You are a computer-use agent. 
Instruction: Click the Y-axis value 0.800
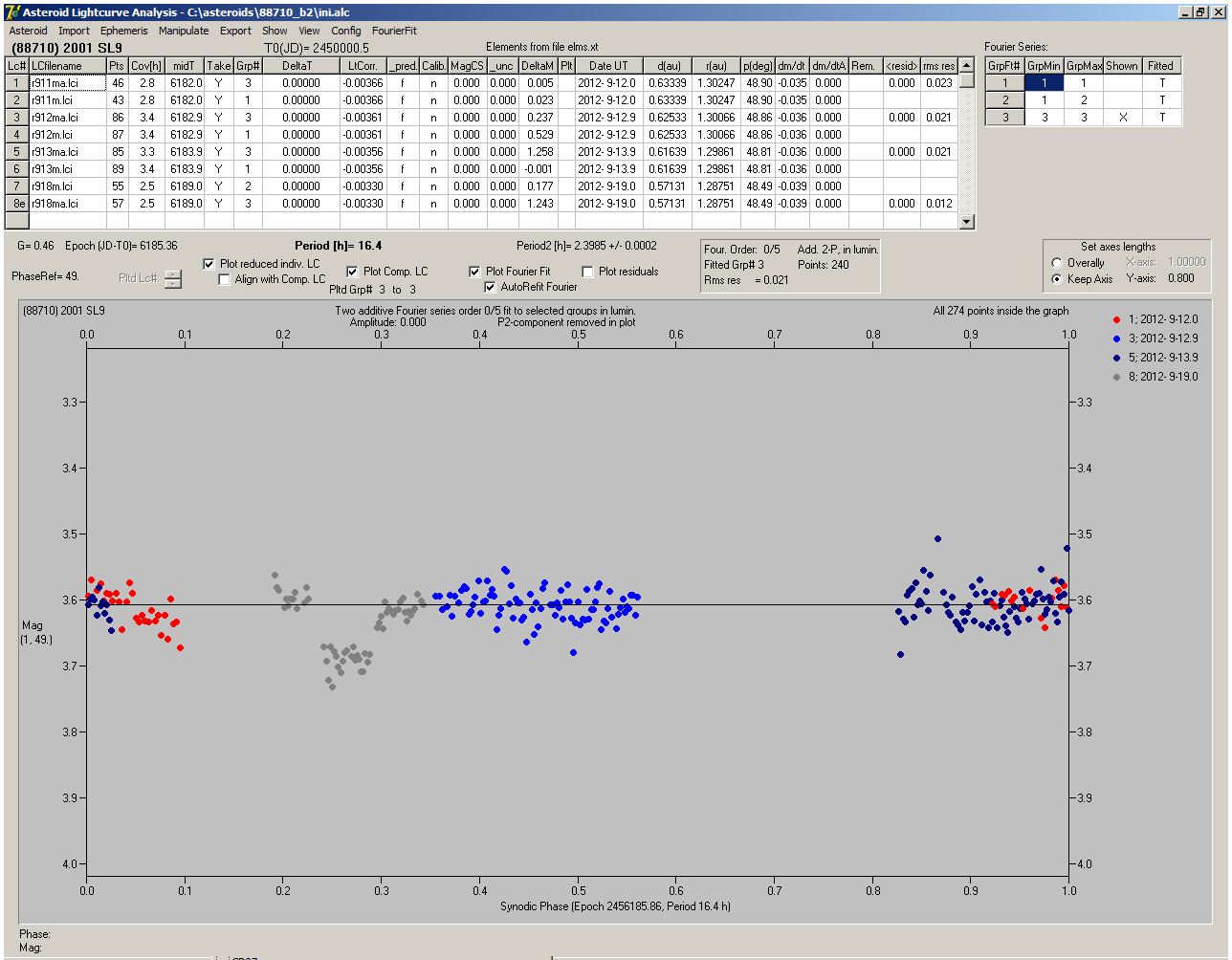[1180, 279]
